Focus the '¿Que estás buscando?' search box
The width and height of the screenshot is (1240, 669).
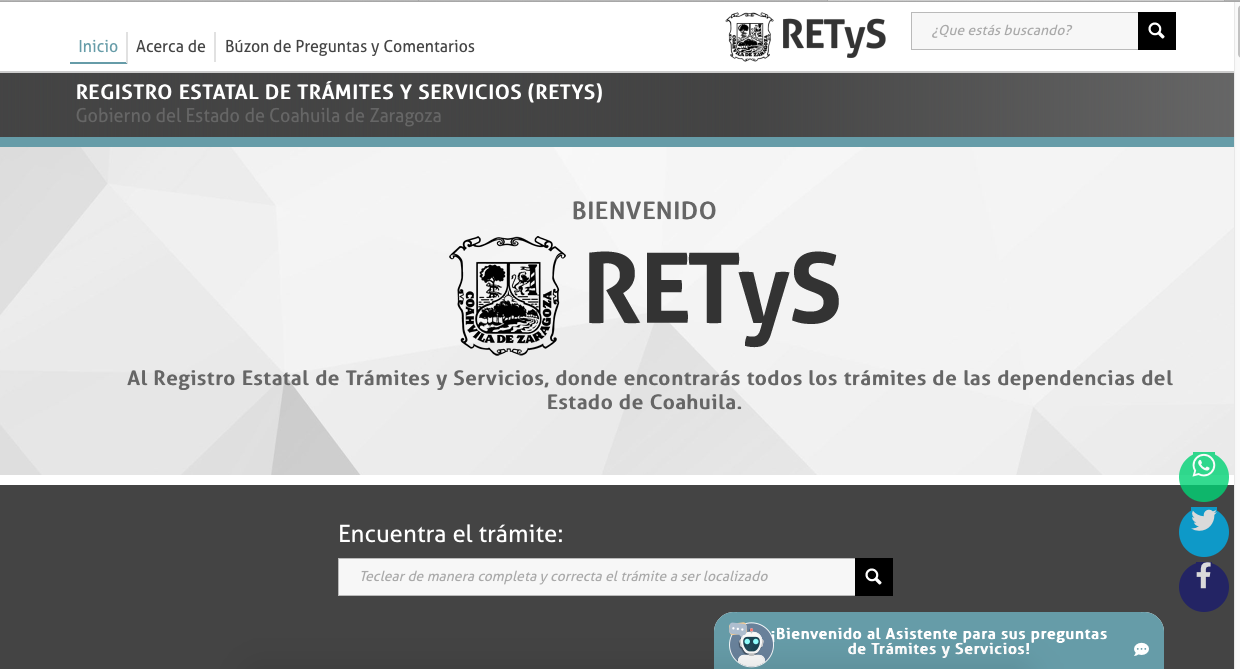(x=1024, y=31)
